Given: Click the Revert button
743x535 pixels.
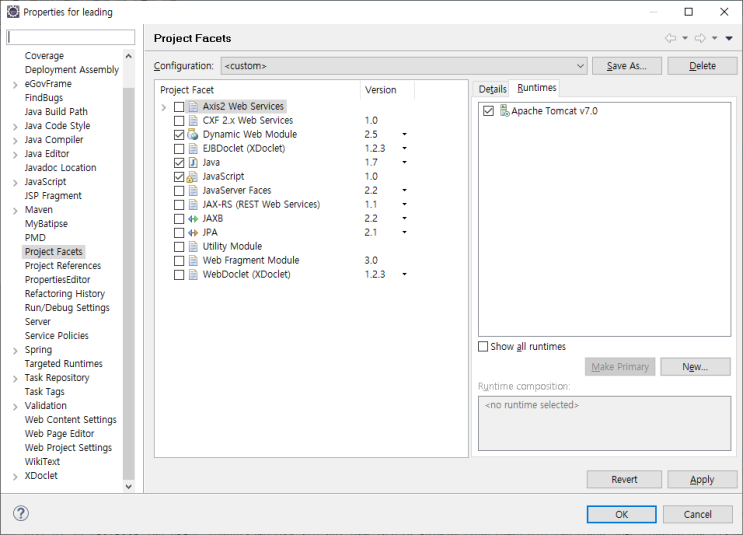Looking at the screenshot, I should [624, 480].
